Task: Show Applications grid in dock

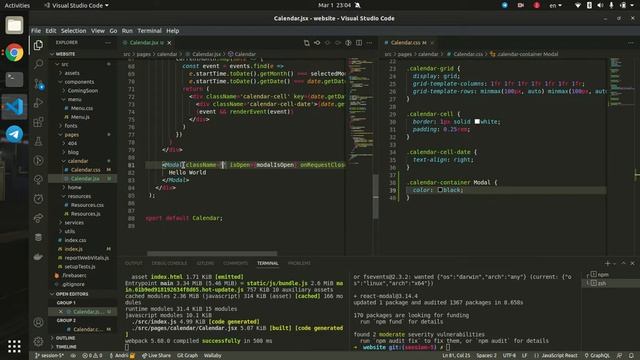Action: point(14,346)
